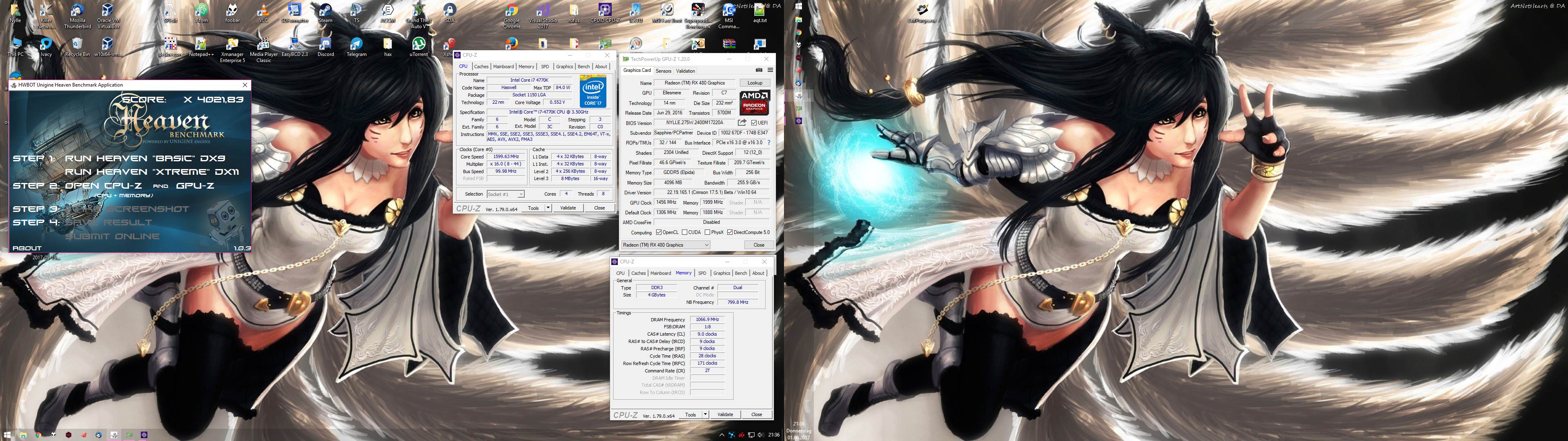Open the Recycle Bin desktop icon
This screenshot has width=1568, height=441.
pos(77,46)
